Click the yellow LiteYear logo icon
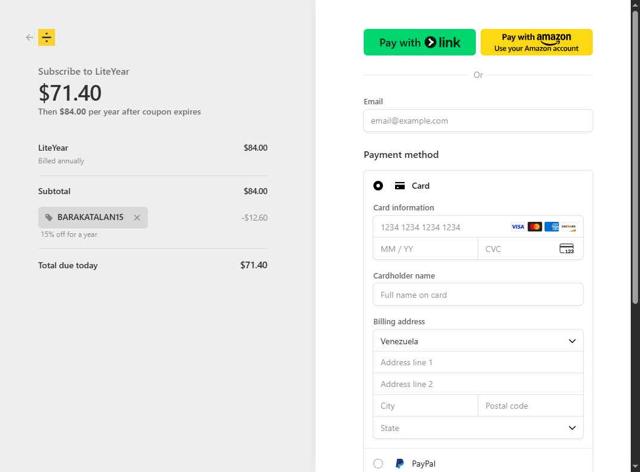640x472 pixels. 47,38
